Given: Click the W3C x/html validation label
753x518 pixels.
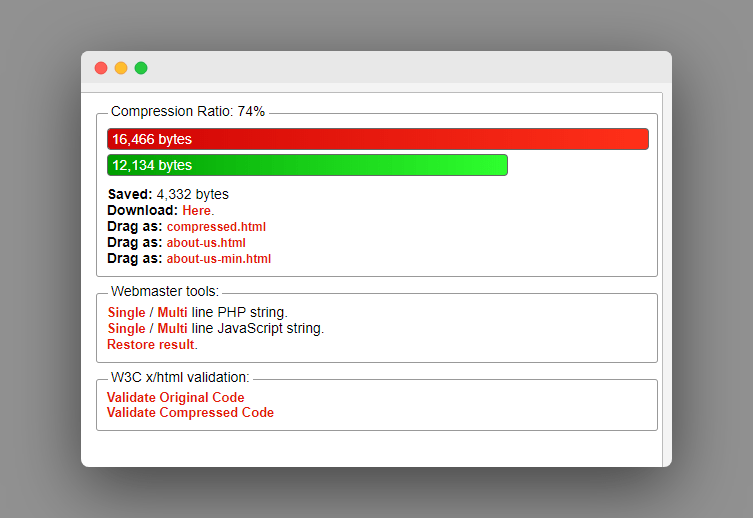Looking at the screenshot, I should (180, 377).
